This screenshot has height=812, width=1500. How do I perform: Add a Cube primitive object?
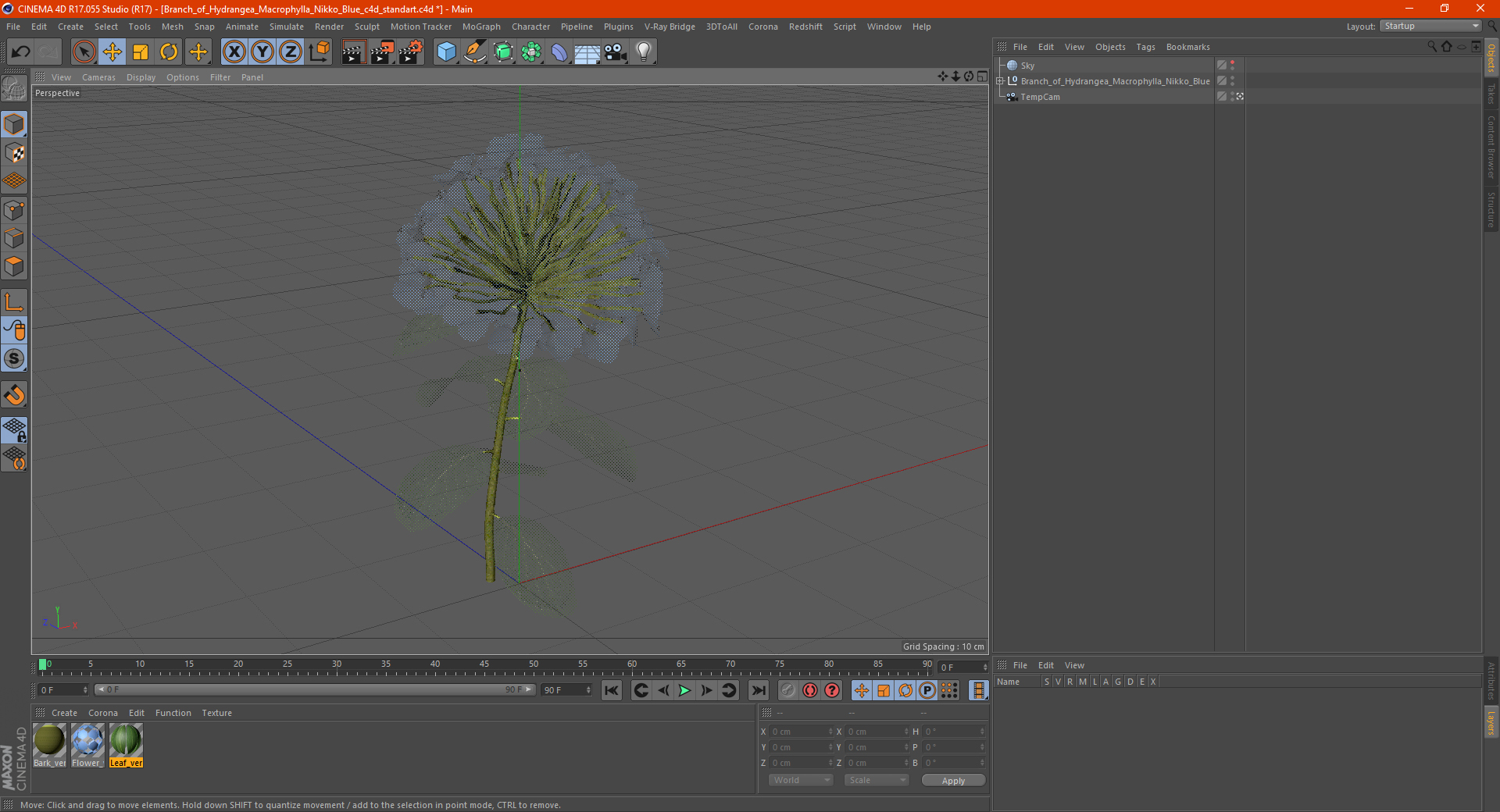pos(446,52)
